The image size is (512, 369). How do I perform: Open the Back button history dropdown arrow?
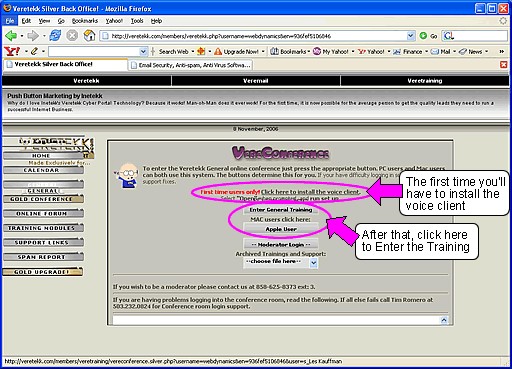[x=22, y=35]
